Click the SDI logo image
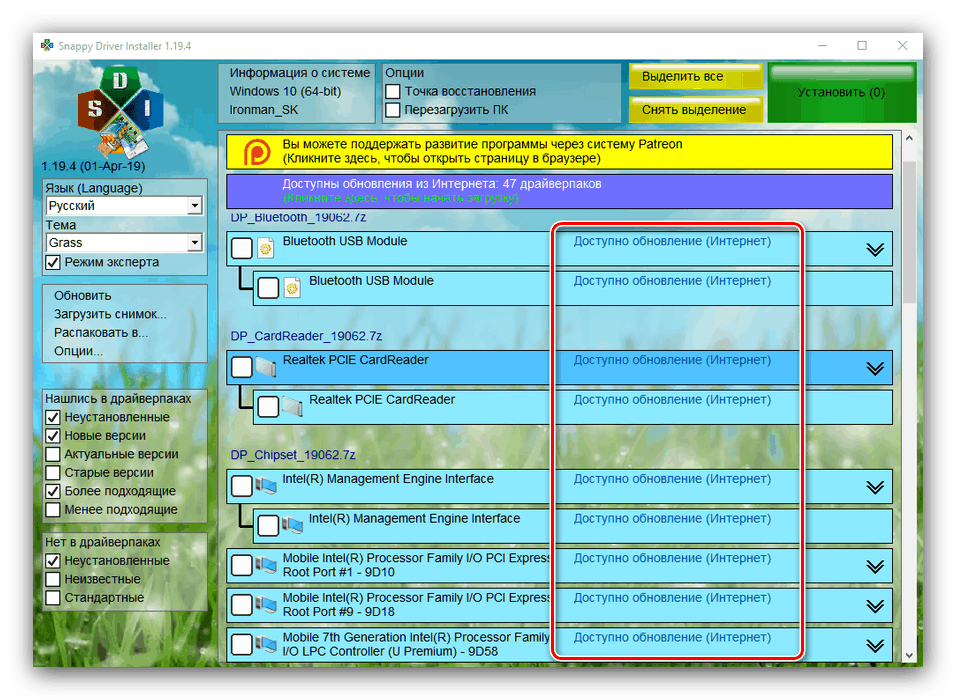This screenshot has width=956, height=700. click(x=120, y=112)
